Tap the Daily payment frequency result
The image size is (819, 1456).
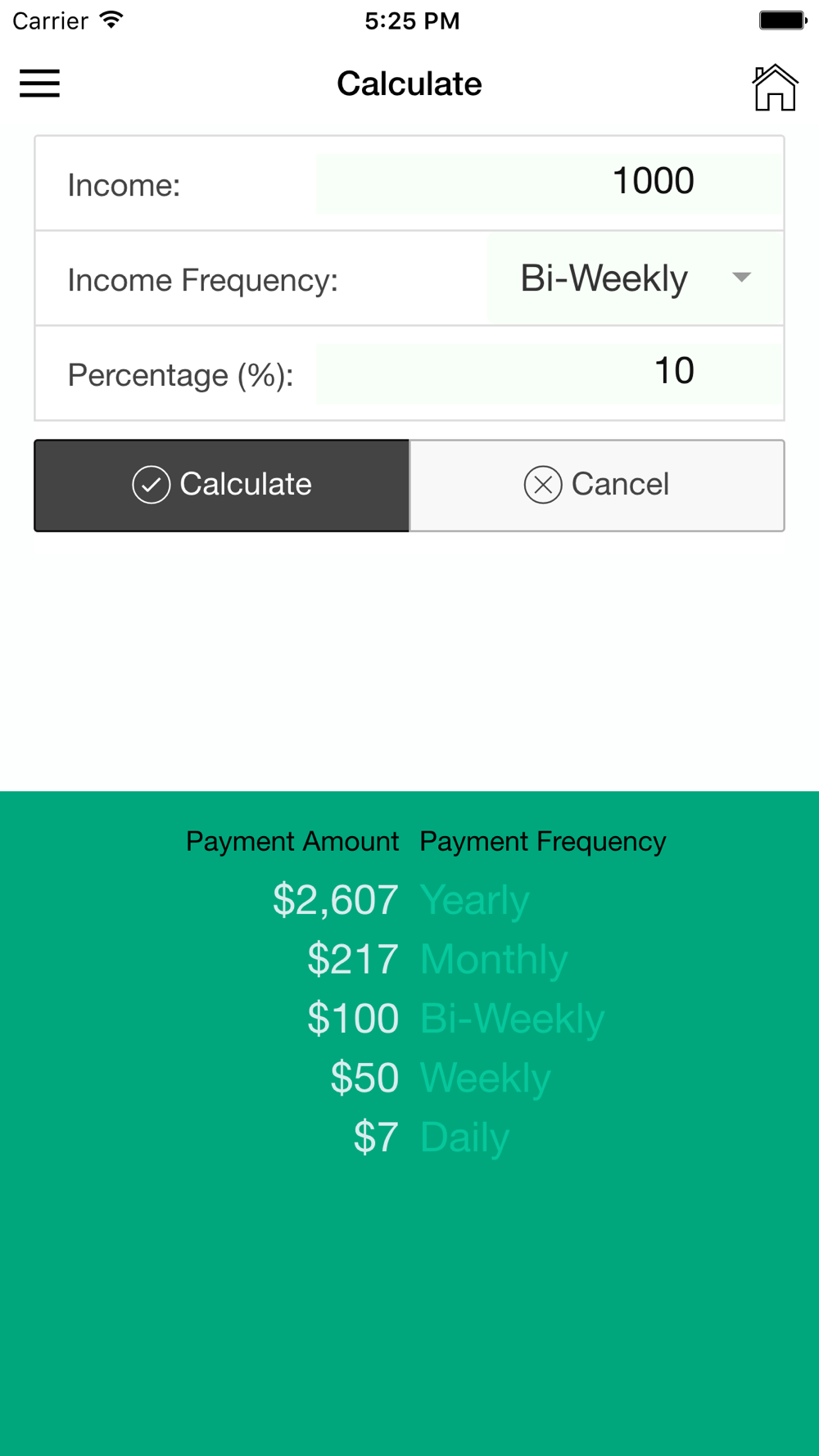coord(464,1137)
